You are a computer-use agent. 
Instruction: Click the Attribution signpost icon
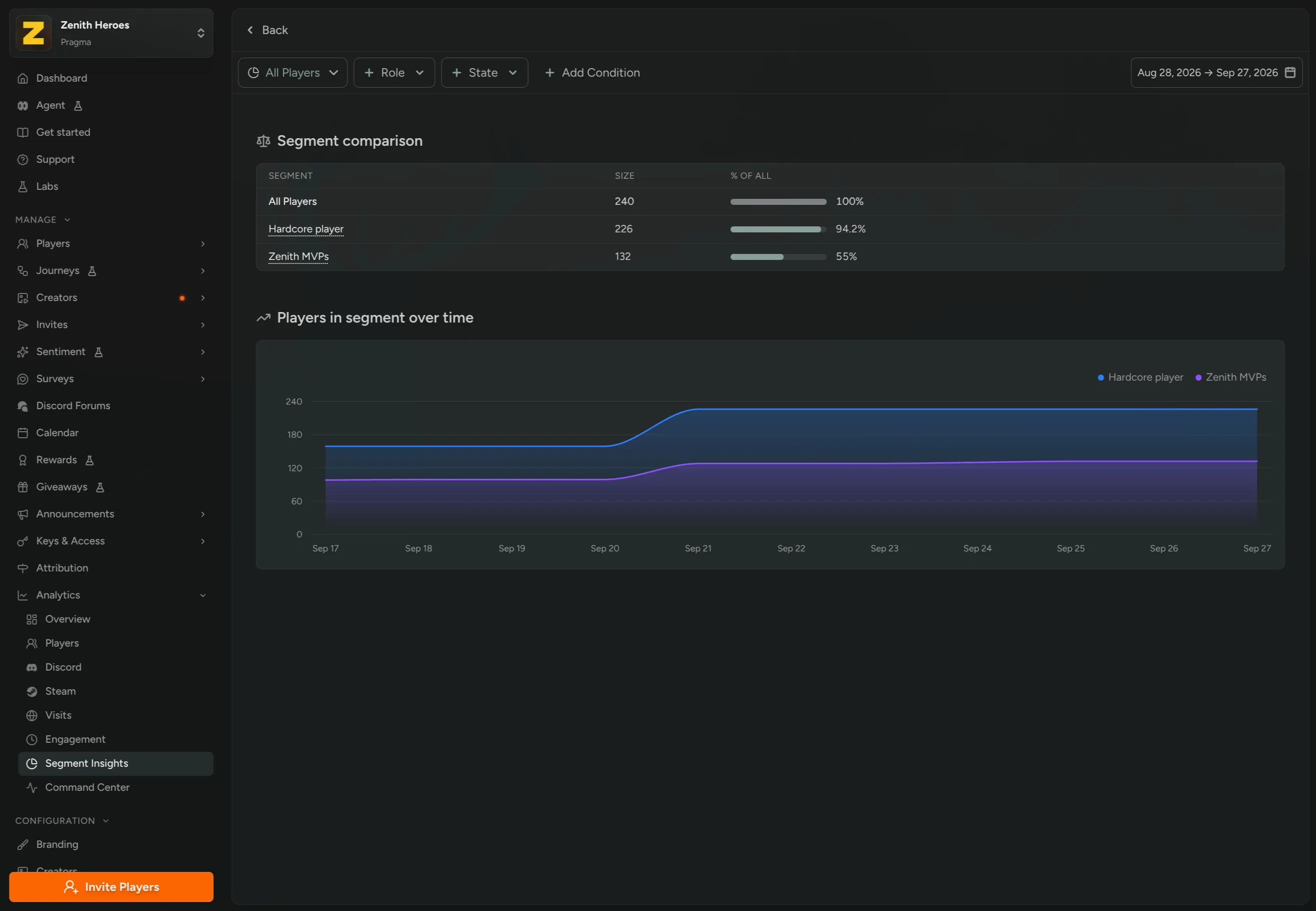click(23, 568)
